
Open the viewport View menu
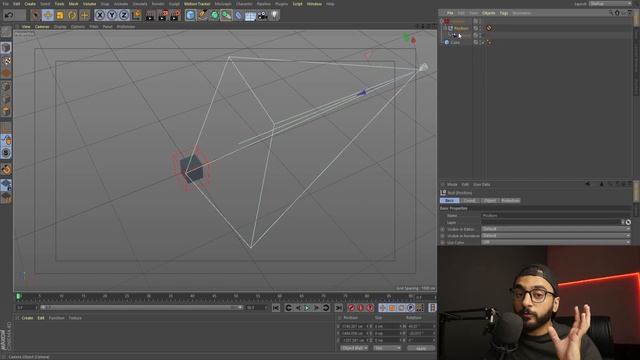click(26, 27)
